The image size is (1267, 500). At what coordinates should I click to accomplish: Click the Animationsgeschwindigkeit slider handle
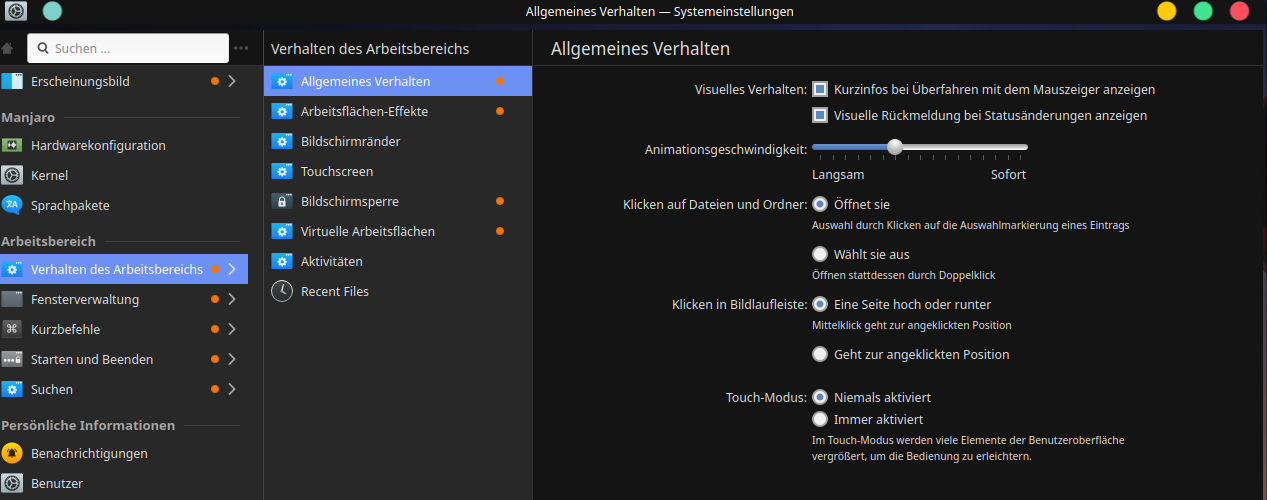895,147
